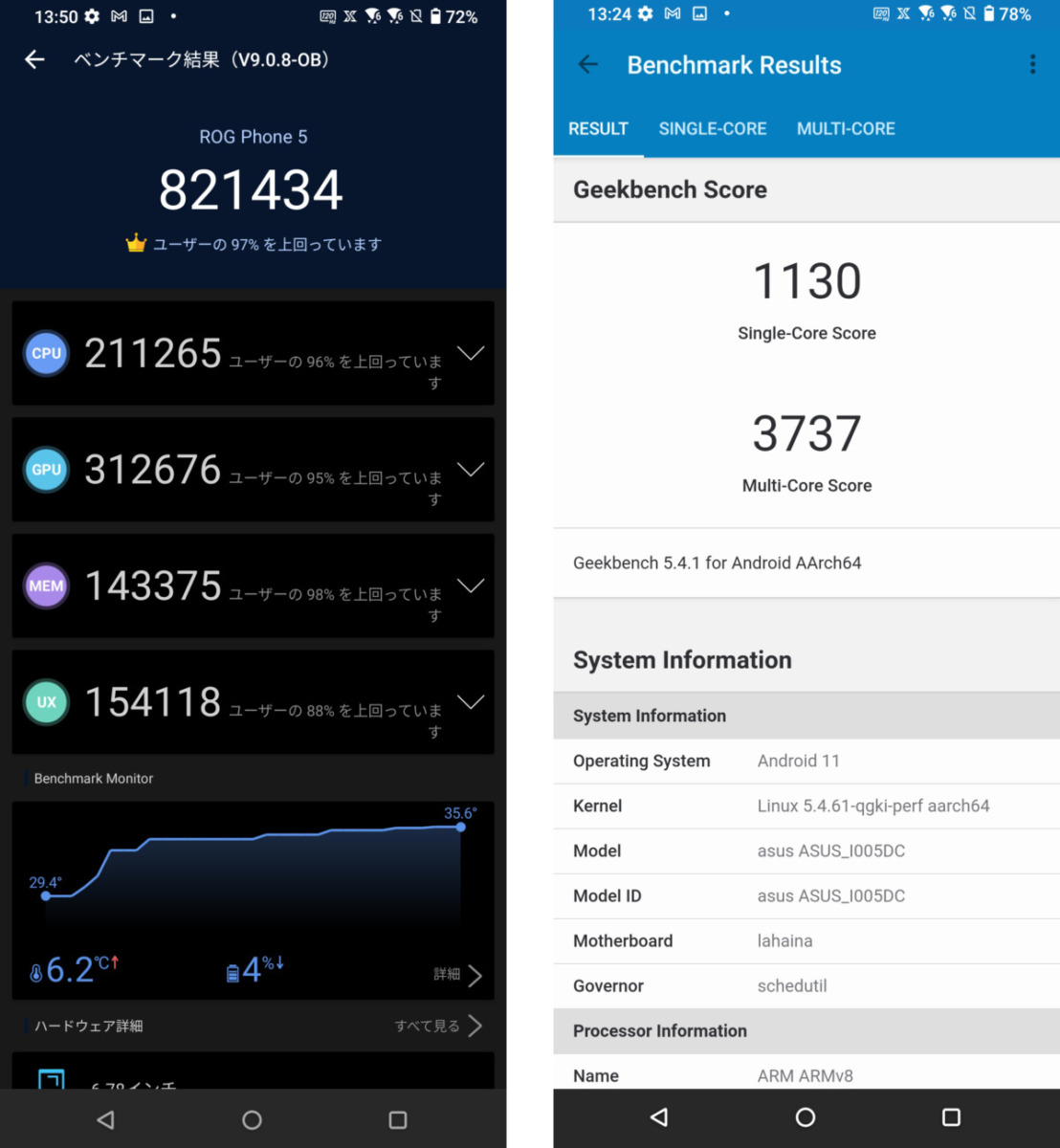Tap the Benchmark Monitor heading

tap(93, 778)
